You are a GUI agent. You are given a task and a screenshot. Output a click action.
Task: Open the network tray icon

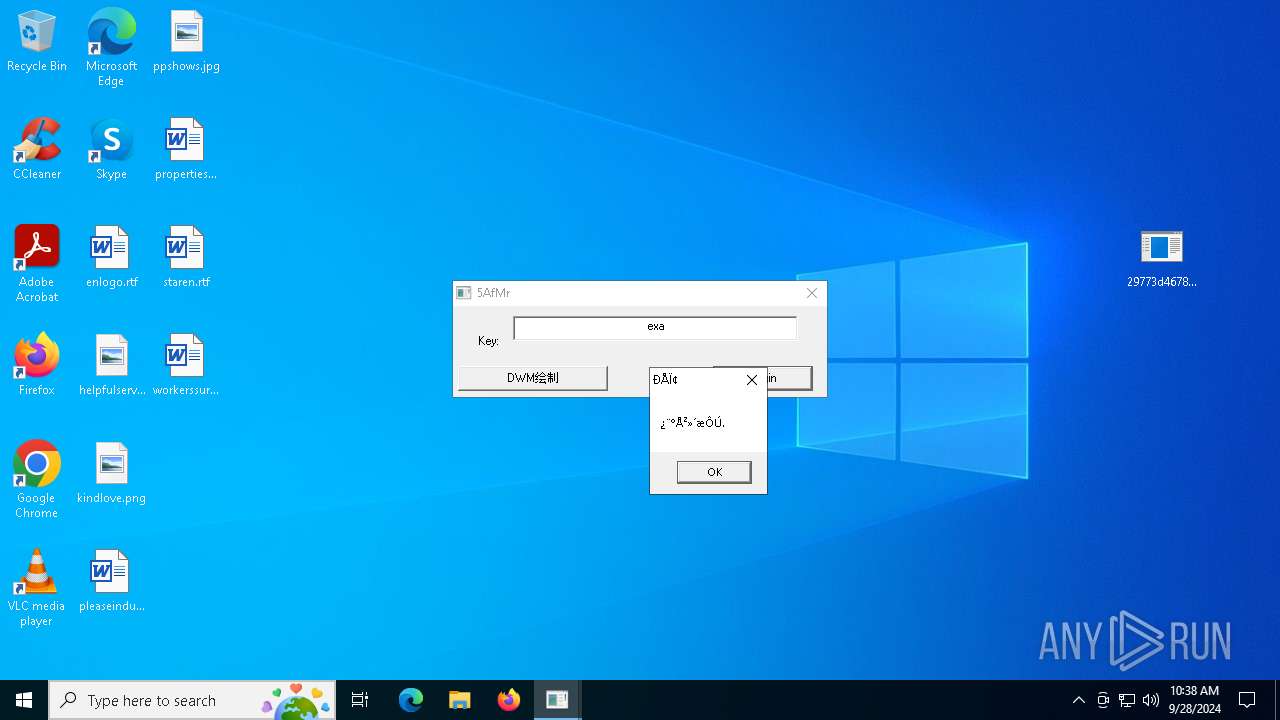(1127, 700)
